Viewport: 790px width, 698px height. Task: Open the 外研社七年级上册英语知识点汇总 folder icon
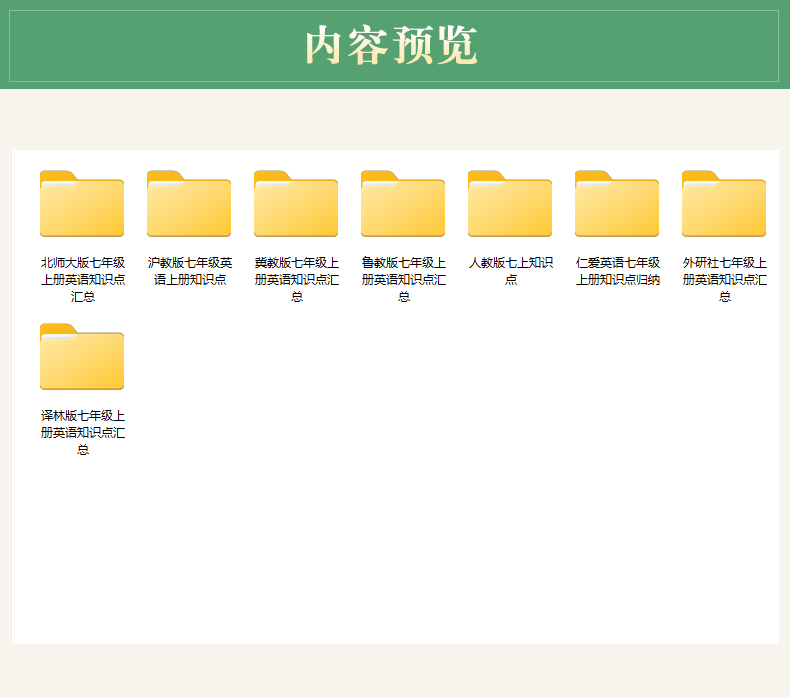pyautogui.click(x=724, y=204)
